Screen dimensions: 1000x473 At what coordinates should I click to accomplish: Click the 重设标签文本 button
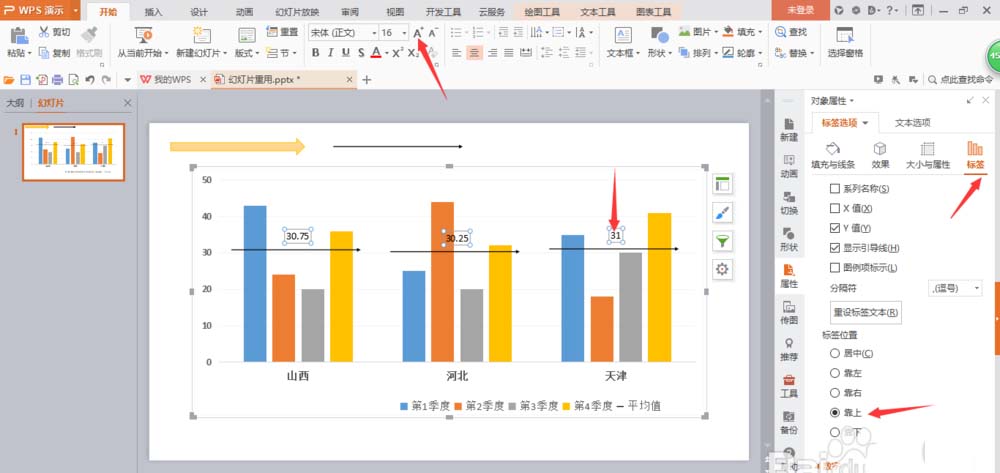point(865,312)
